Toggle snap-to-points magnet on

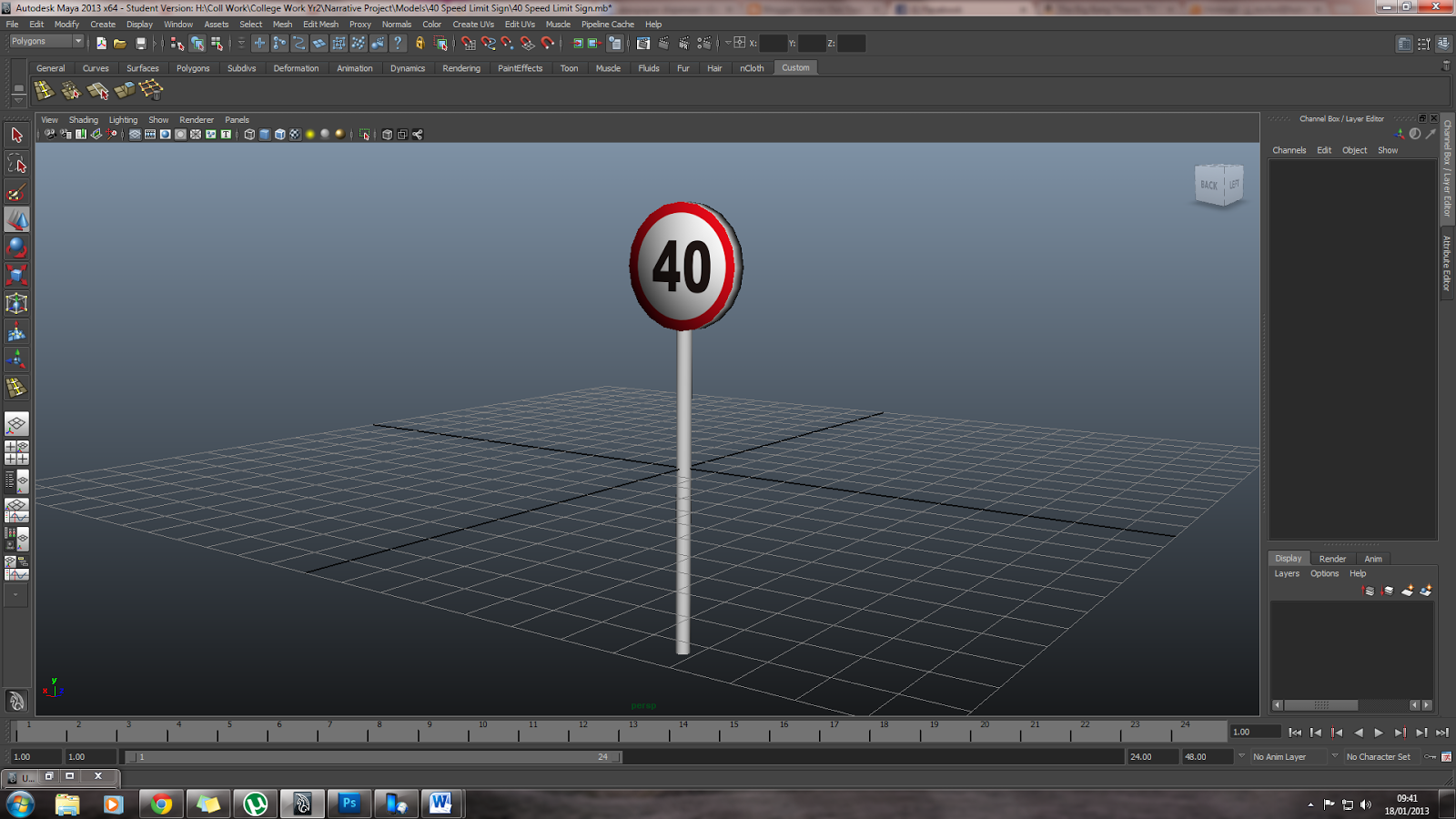[x=506, y=42]
